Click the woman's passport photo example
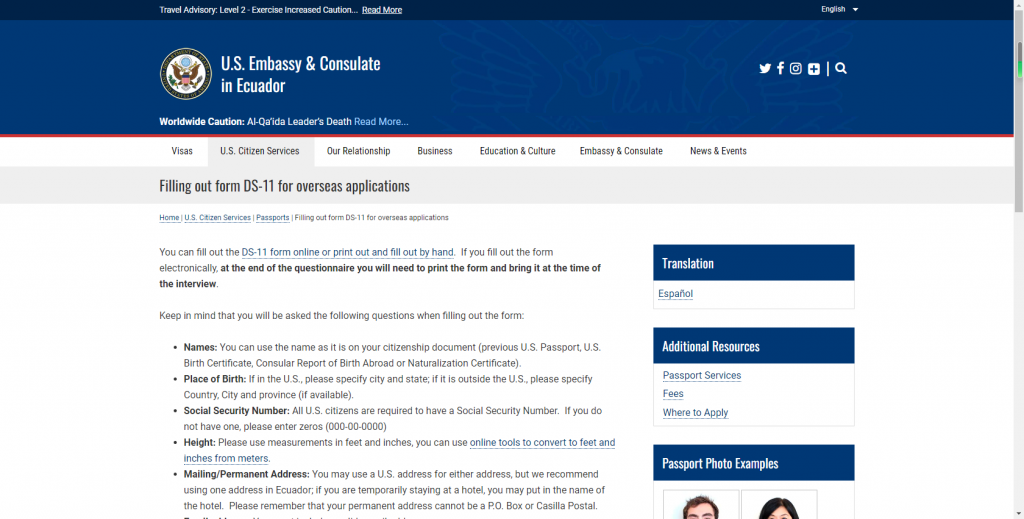This screenshot has width=1024, height=519. click(x=779, y=505)
